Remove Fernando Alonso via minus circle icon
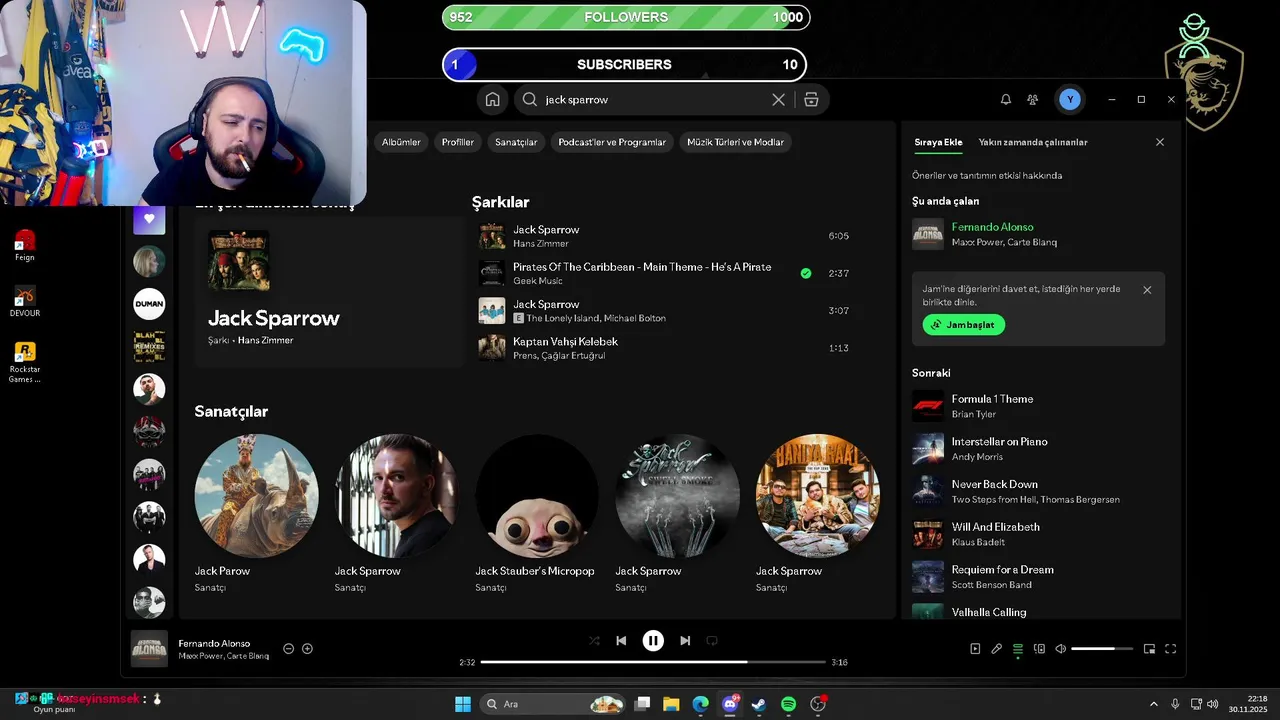 288,648
